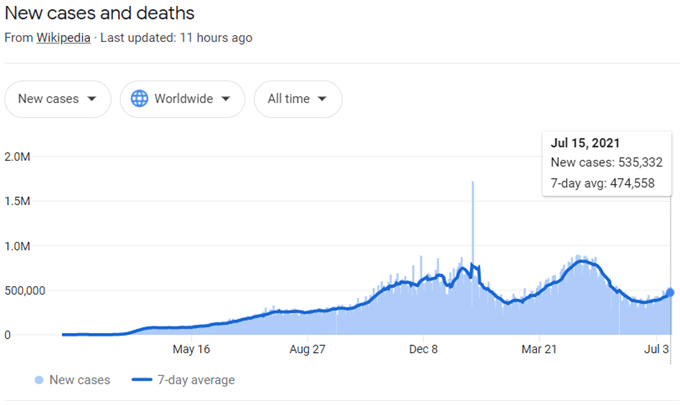Open the All time range dropdown arrow
Viewport: 680px width, 405px height.
pos(322,99)
